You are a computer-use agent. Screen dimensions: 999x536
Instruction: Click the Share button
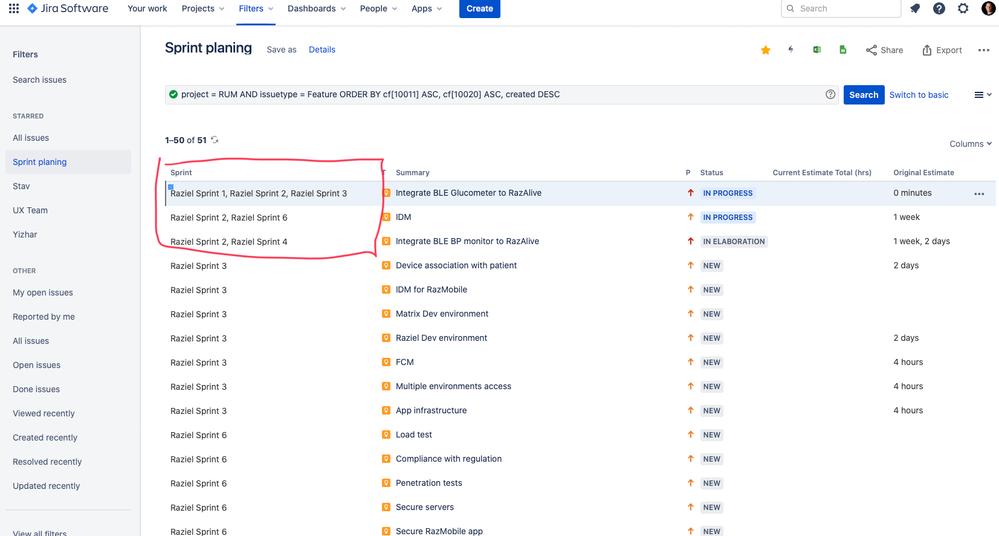(884, 50)
